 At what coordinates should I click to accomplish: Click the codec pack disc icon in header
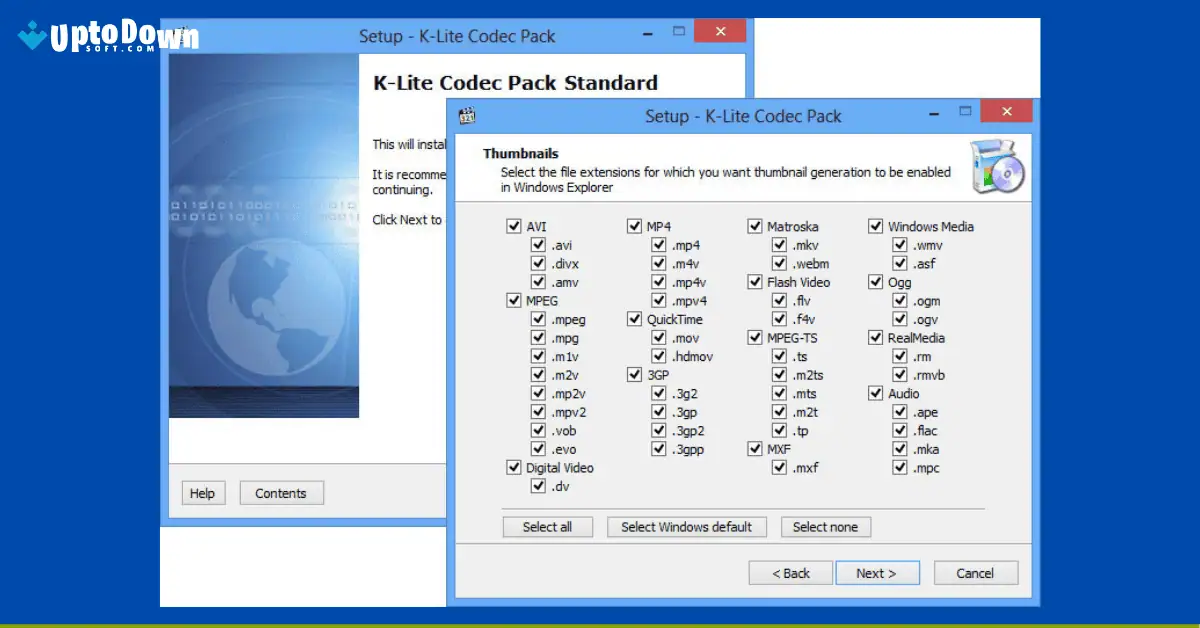coord(997,168)
